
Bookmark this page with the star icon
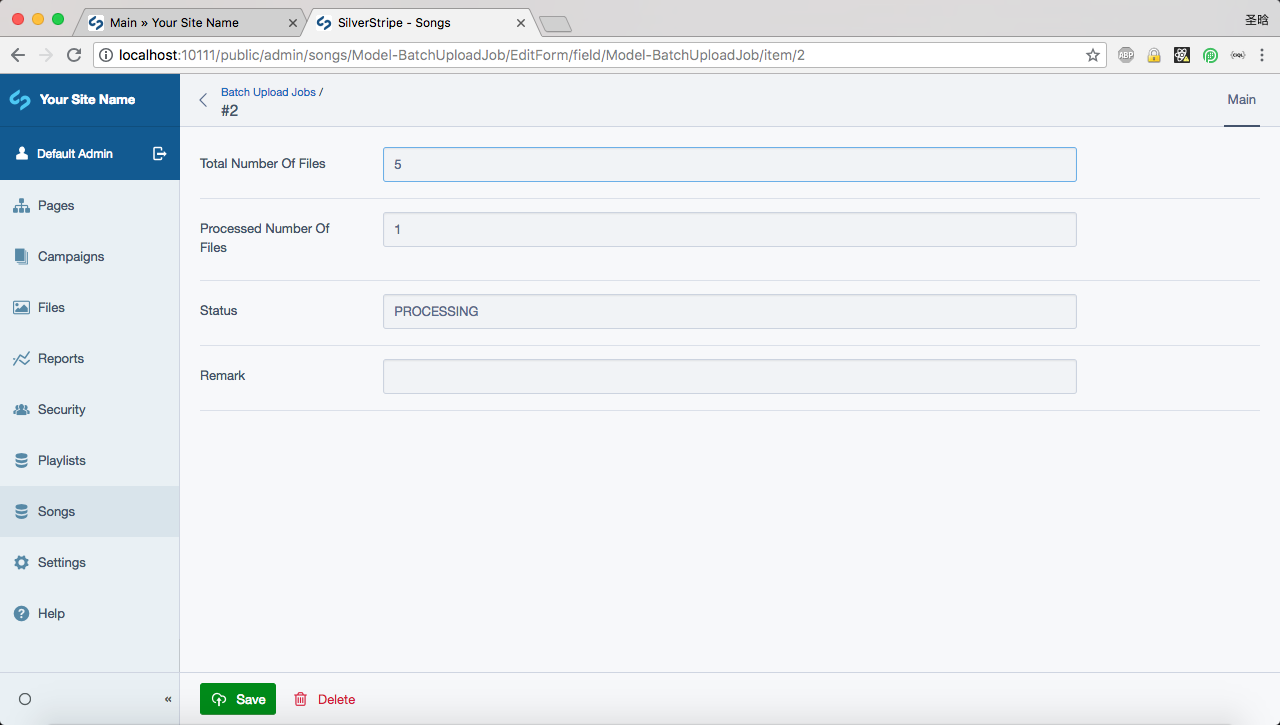tap(1093, 55)
